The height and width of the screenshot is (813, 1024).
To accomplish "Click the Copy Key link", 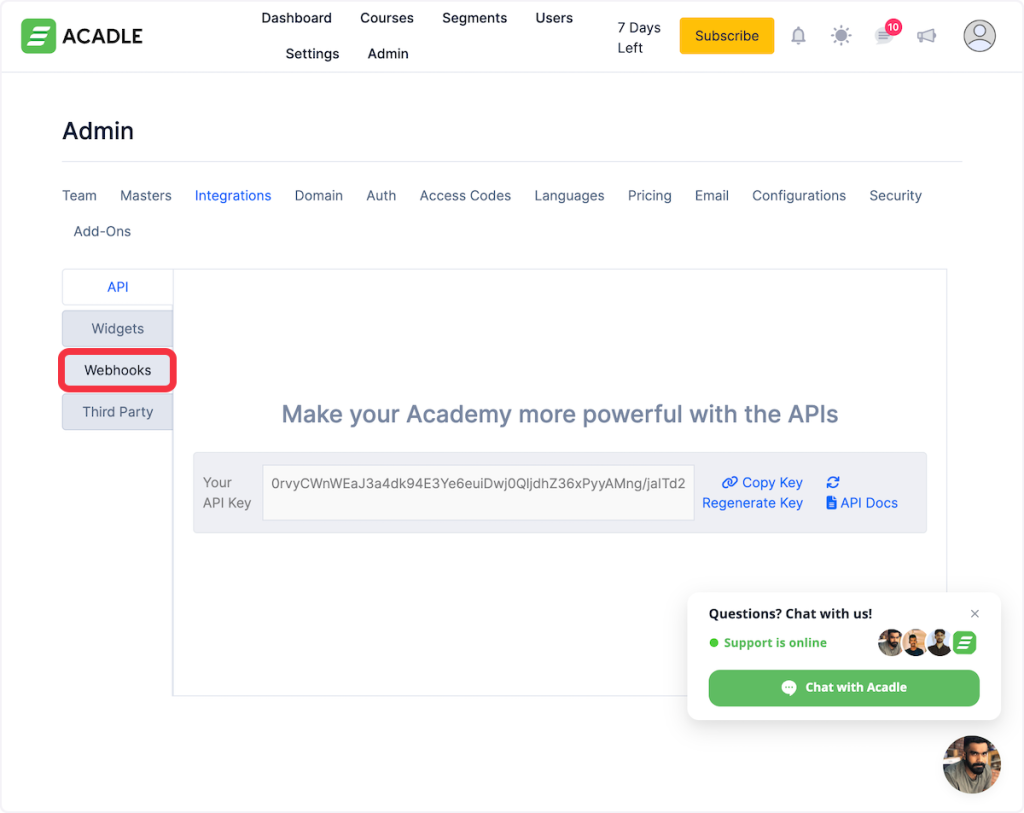I will 762,482.
